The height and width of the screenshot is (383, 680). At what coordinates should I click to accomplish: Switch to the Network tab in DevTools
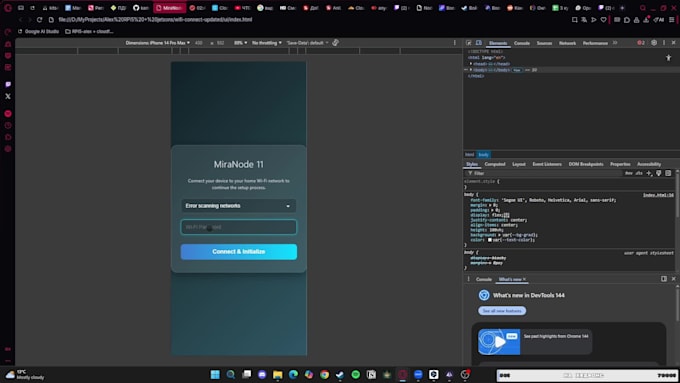click(567, 43)
